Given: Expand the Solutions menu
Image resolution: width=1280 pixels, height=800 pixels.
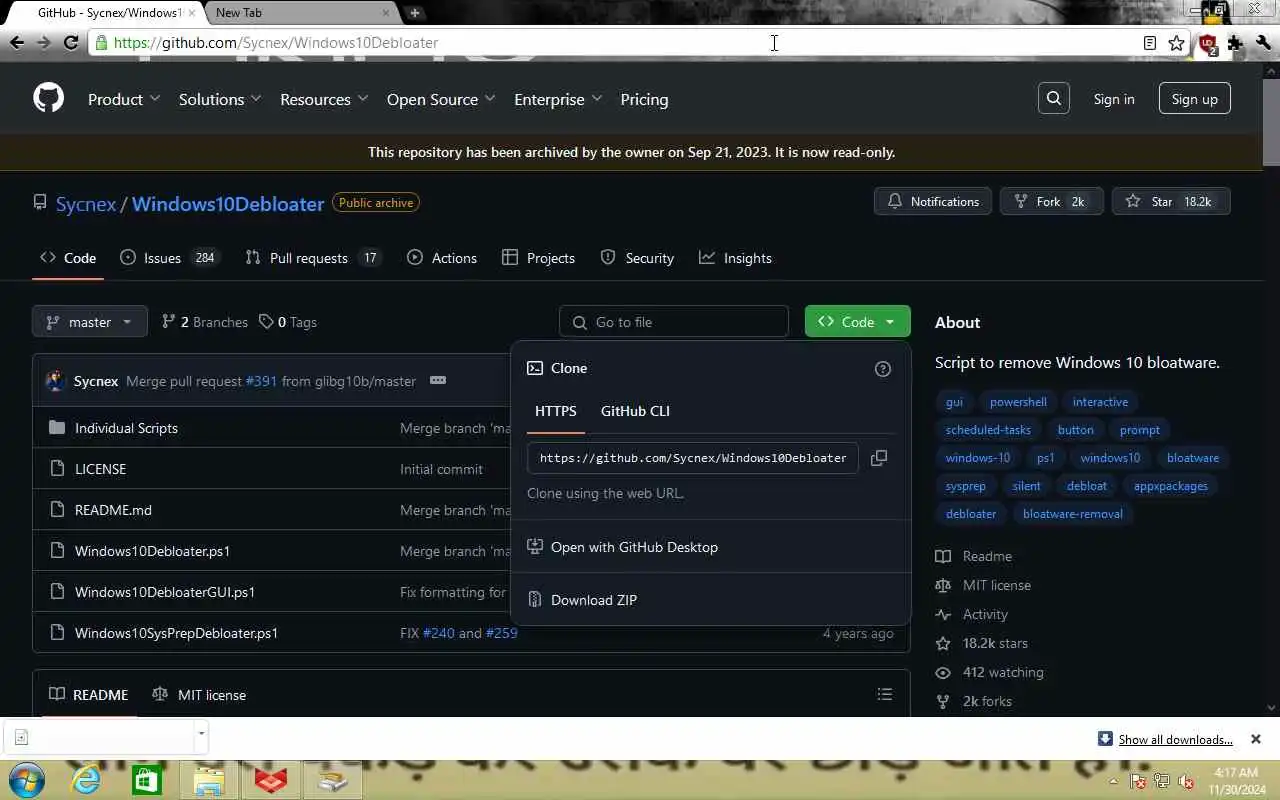Looking at the screenshot, I should (220, 99).
